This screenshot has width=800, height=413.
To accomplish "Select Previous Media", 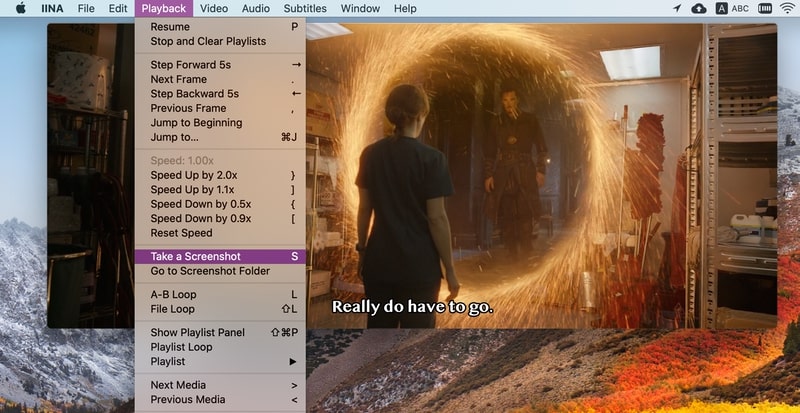I will tap(220, 400).
